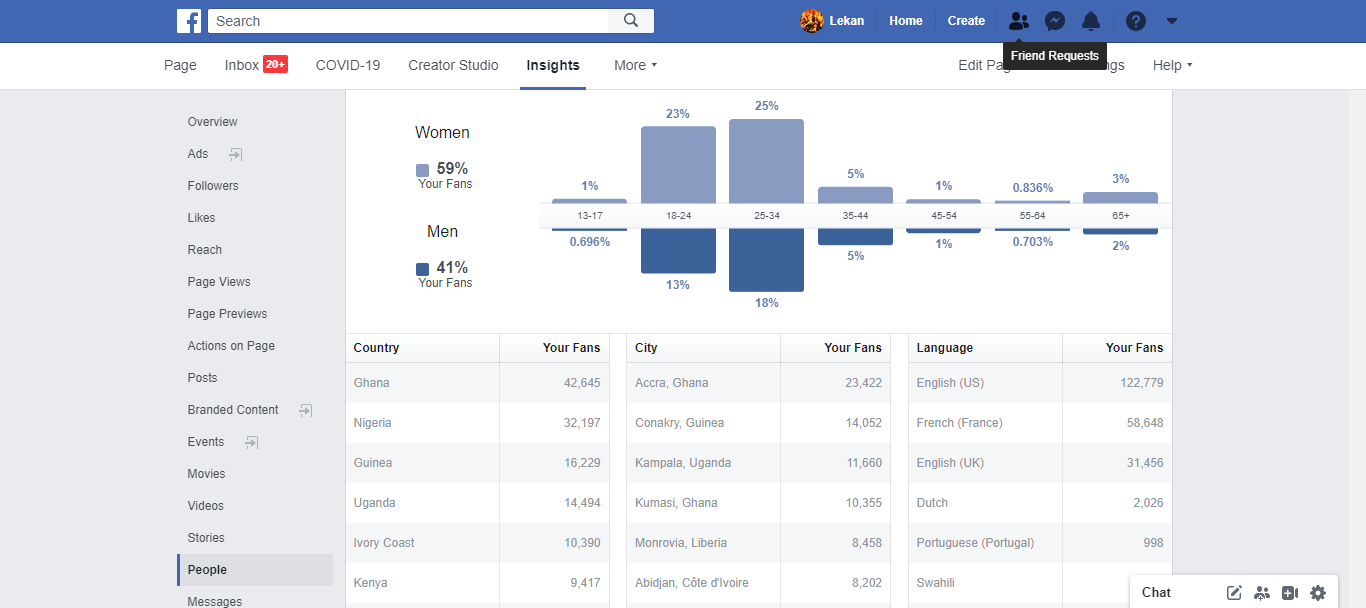Click the Ghana country row
Image resolution: width=1366 pixels, height=608 pixels.
(x=477, y=383)
